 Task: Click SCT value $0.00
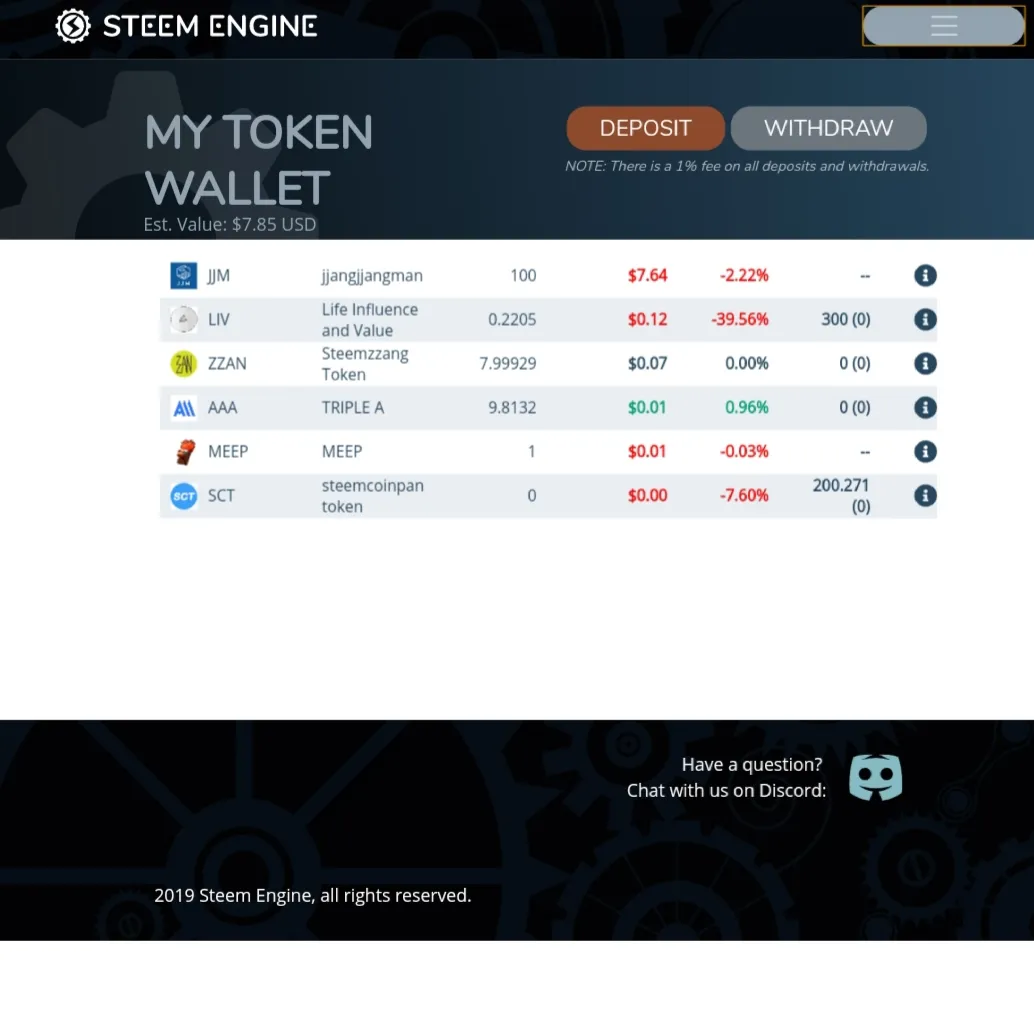pyautogui.click(x=647, y=495)
